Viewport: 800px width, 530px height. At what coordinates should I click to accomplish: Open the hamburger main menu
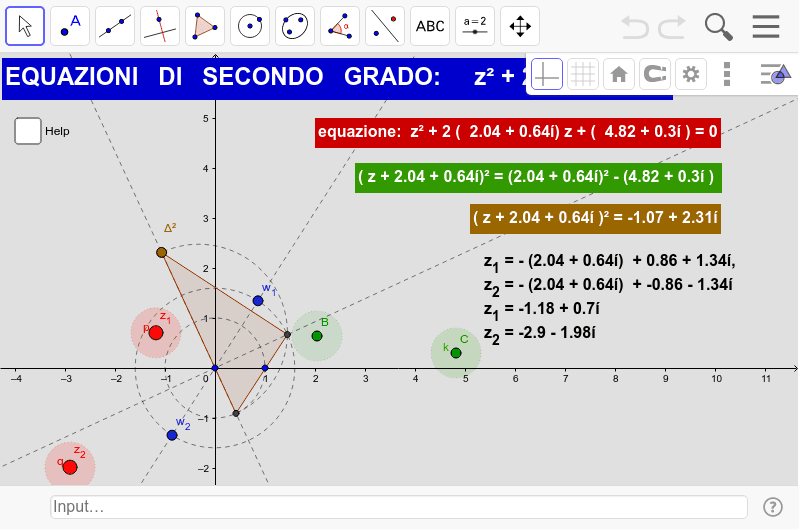click(x=766, y=27)
